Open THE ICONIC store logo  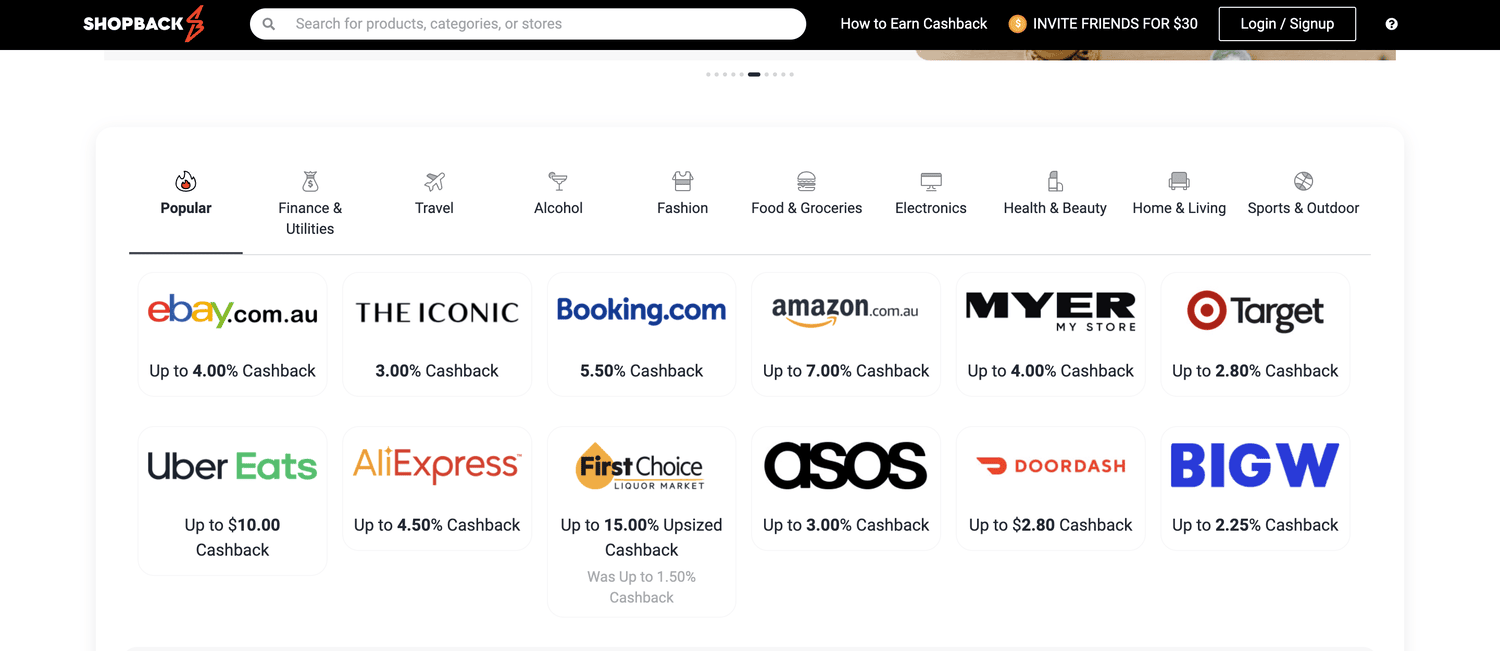tap(437, 312)
